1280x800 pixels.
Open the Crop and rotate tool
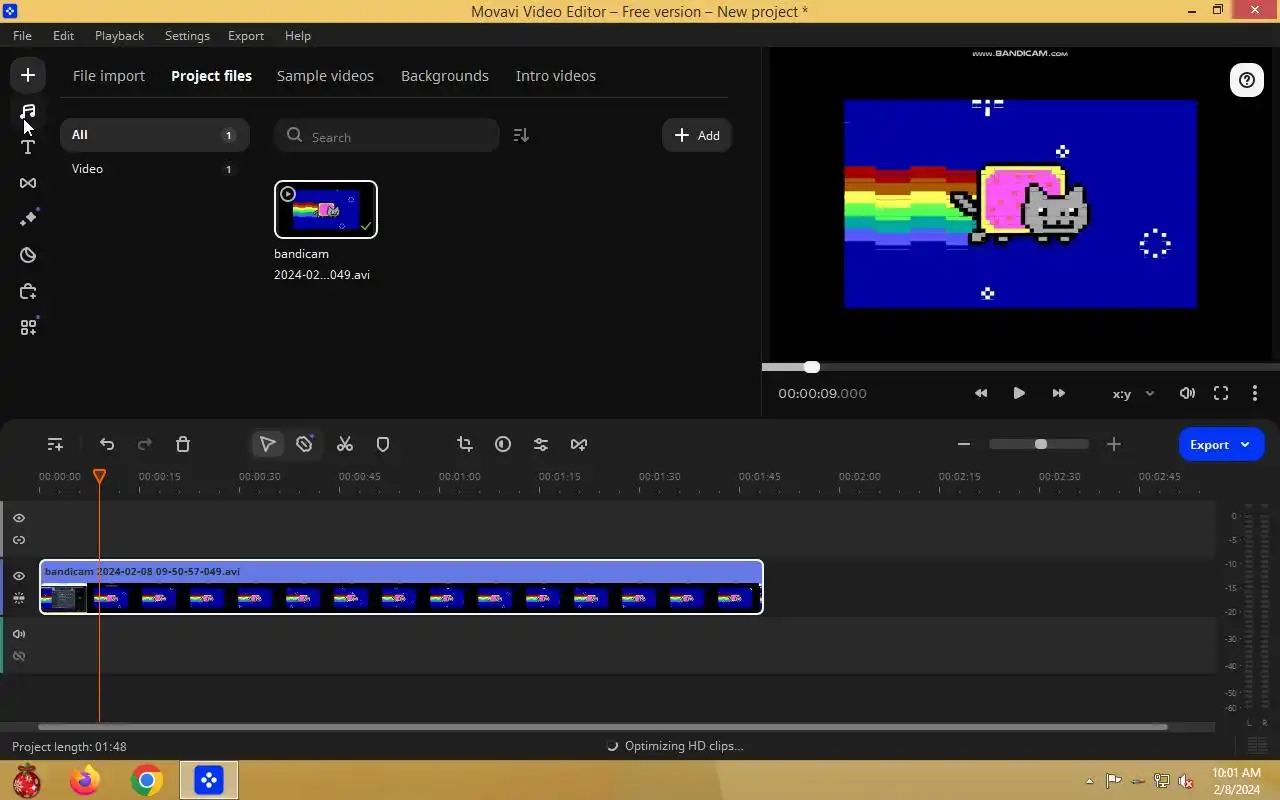[465, 444]
